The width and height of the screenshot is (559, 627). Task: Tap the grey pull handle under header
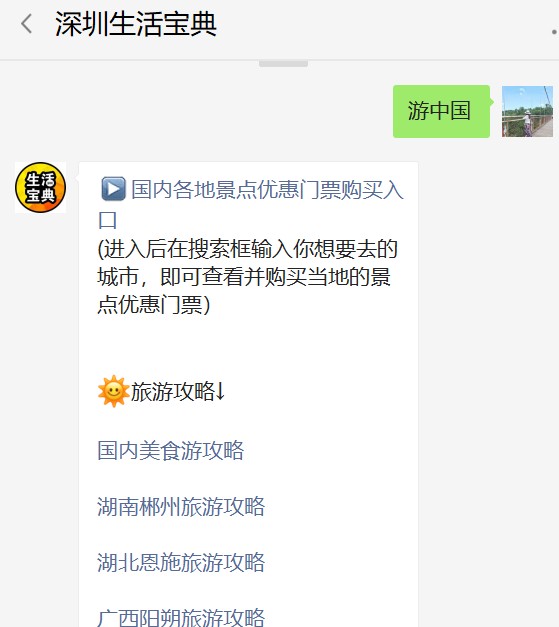point(283,64)
